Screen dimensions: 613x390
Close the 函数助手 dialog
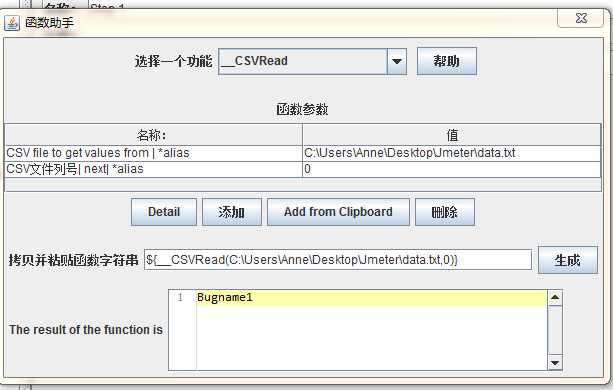pyautogui.click(x=581, y=18)
